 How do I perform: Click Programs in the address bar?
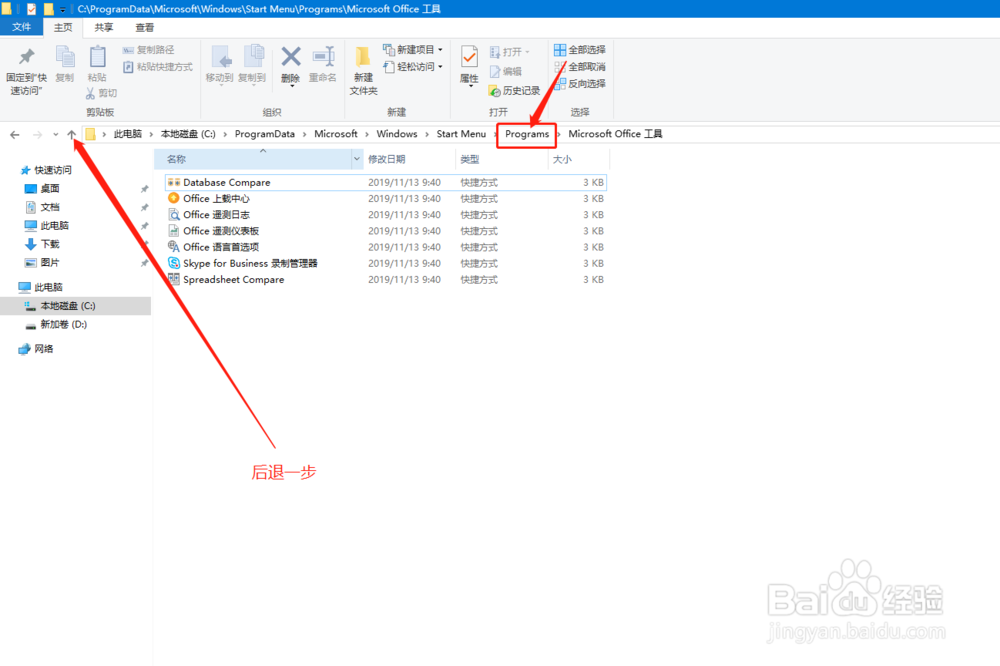point(527,134)
